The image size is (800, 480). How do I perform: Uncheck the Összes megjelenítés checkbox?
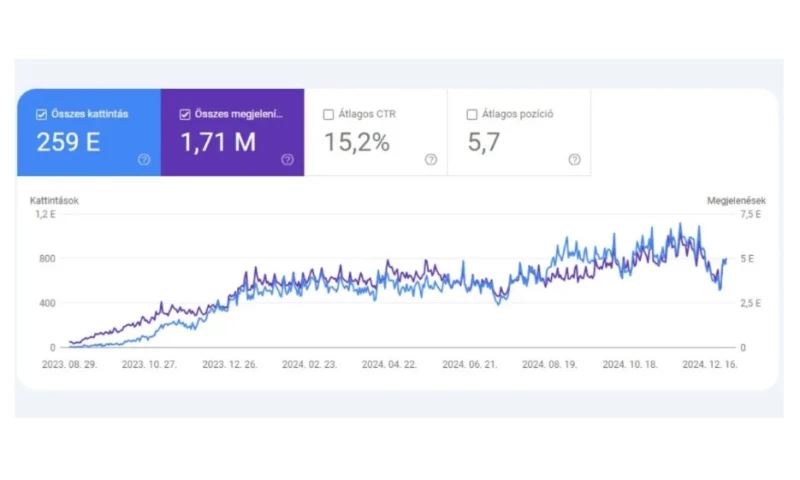click(185, 114)
